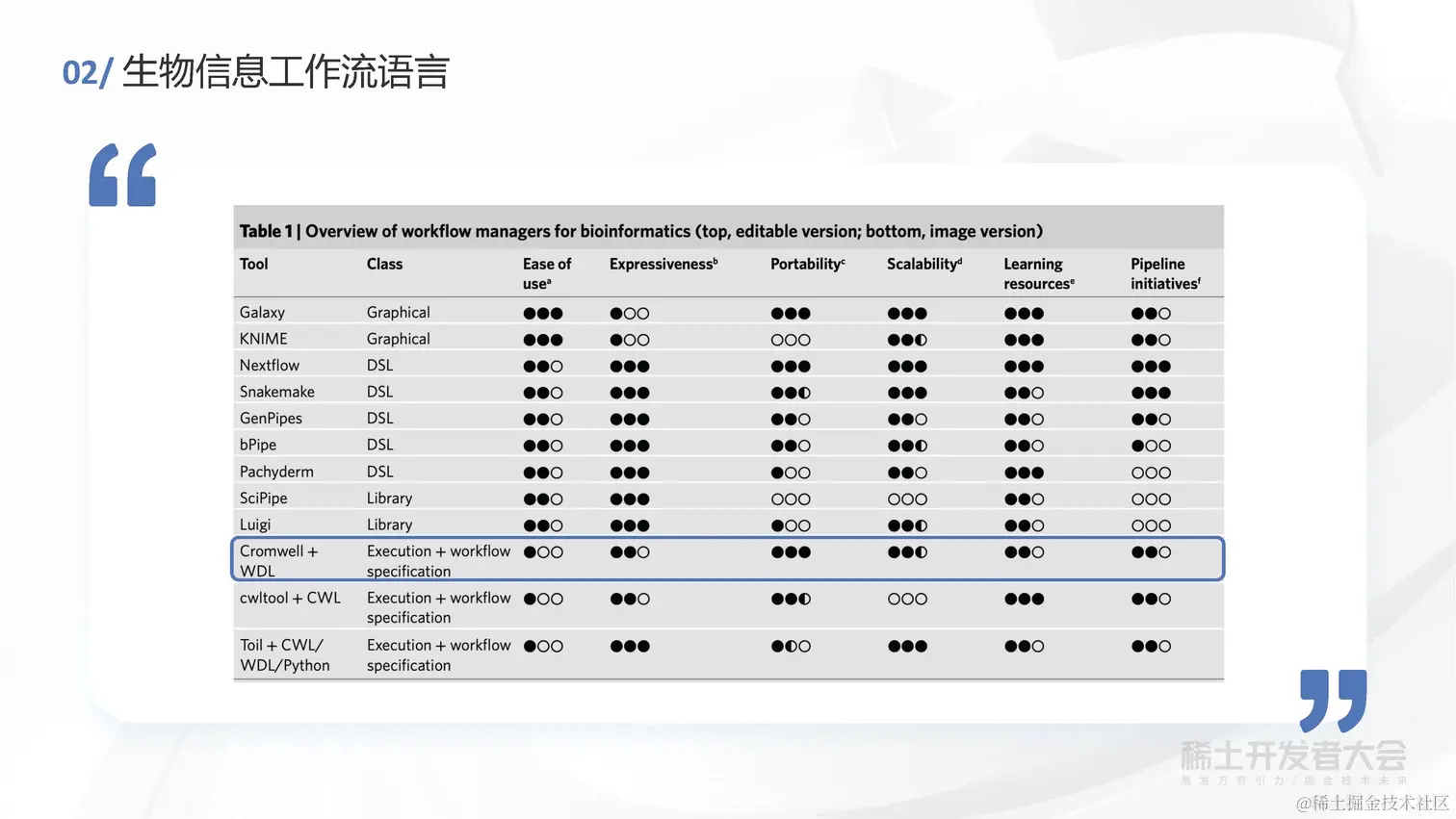This screenshot has height=819, width=1456.
Task: Click the Ease of use column header
Action: coord(547,273)
